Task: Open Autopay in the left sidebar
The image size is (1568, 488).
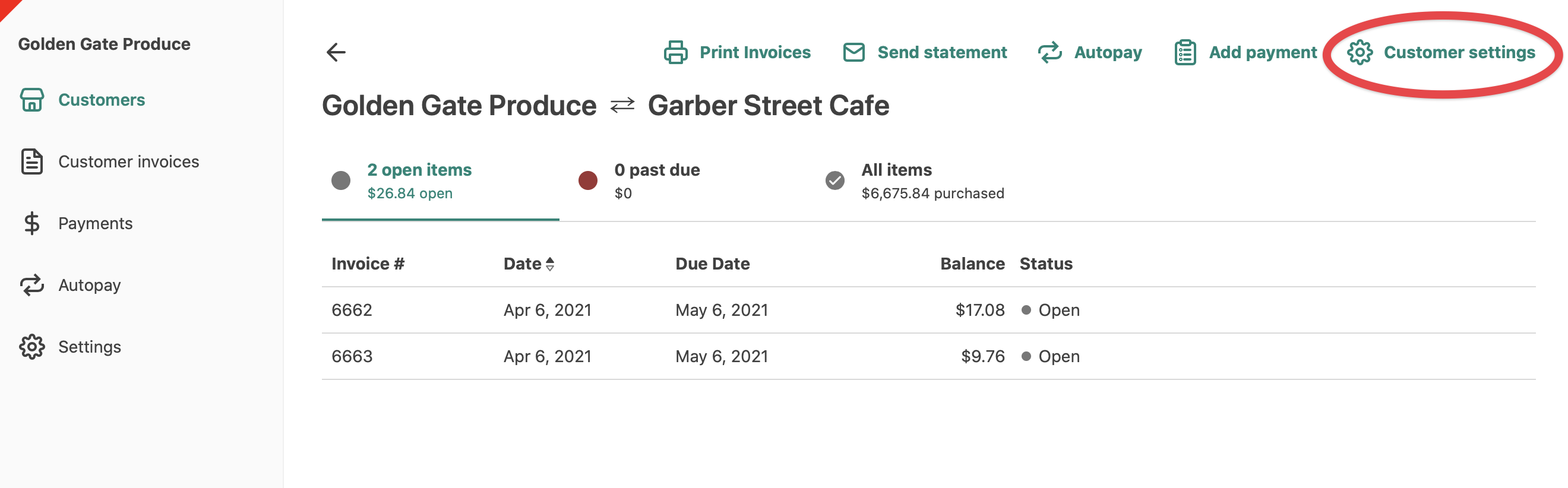Action: 90,285
